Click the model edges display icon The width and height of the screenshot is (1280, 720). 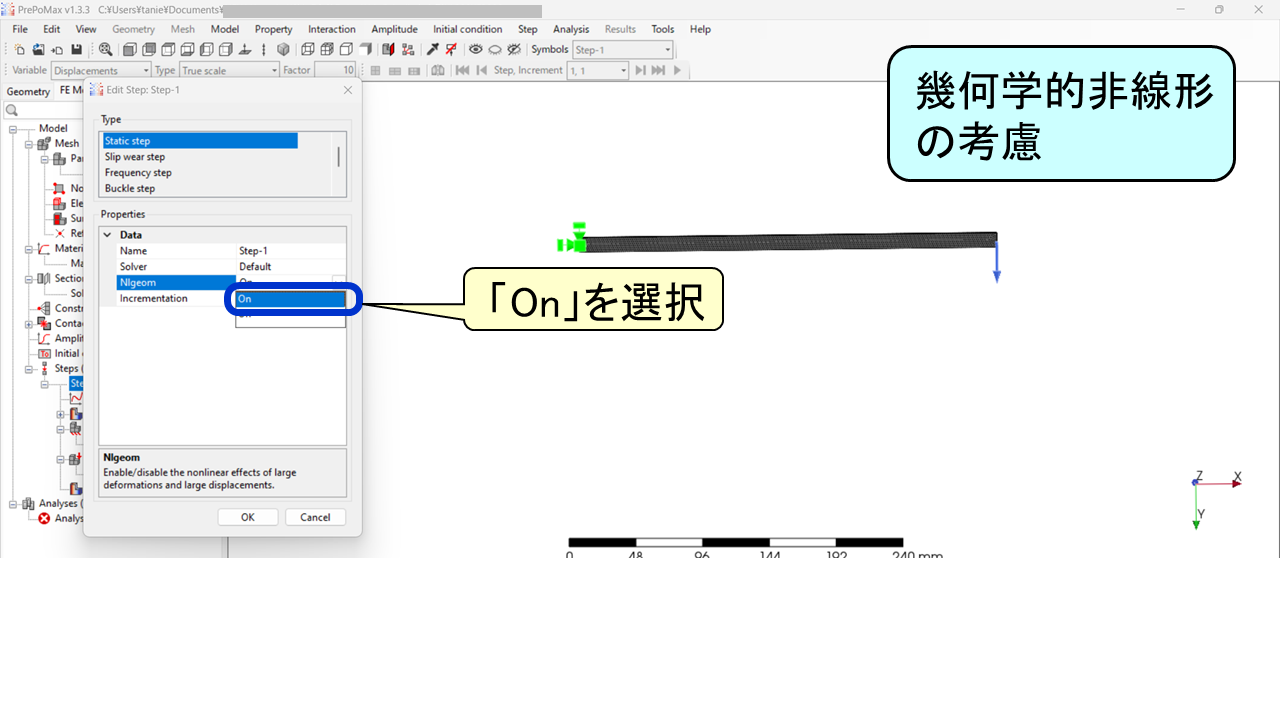point(346,49)
